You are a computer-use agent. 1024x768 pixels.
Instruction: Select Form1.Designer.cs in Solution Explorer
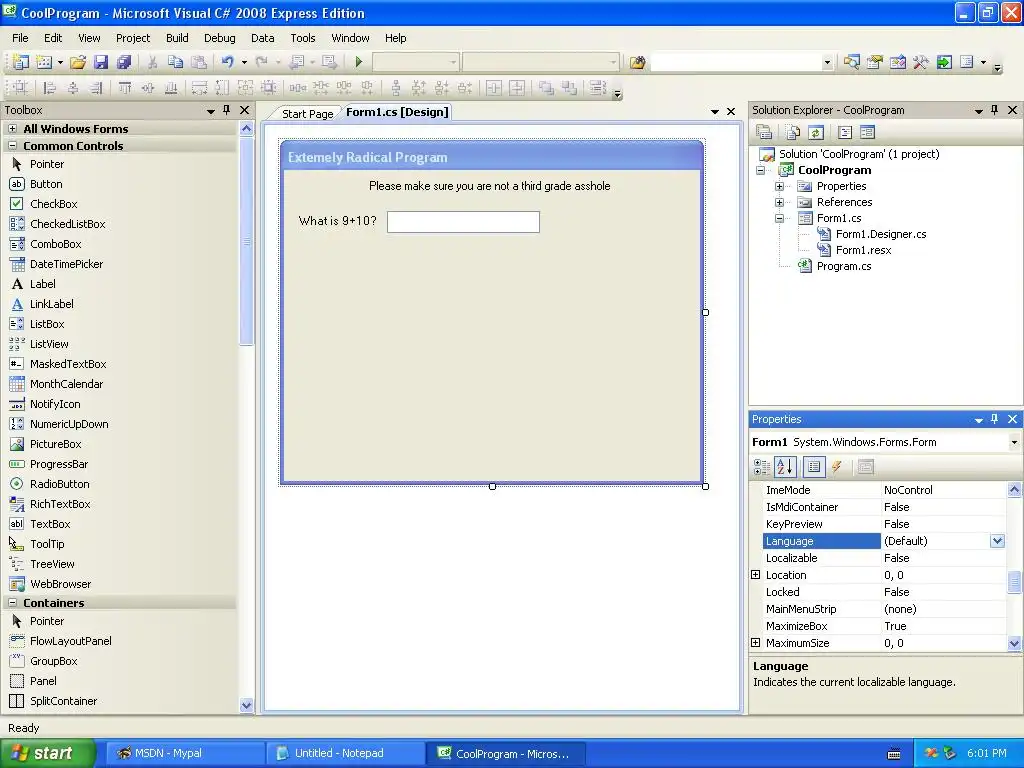[880, 234]
